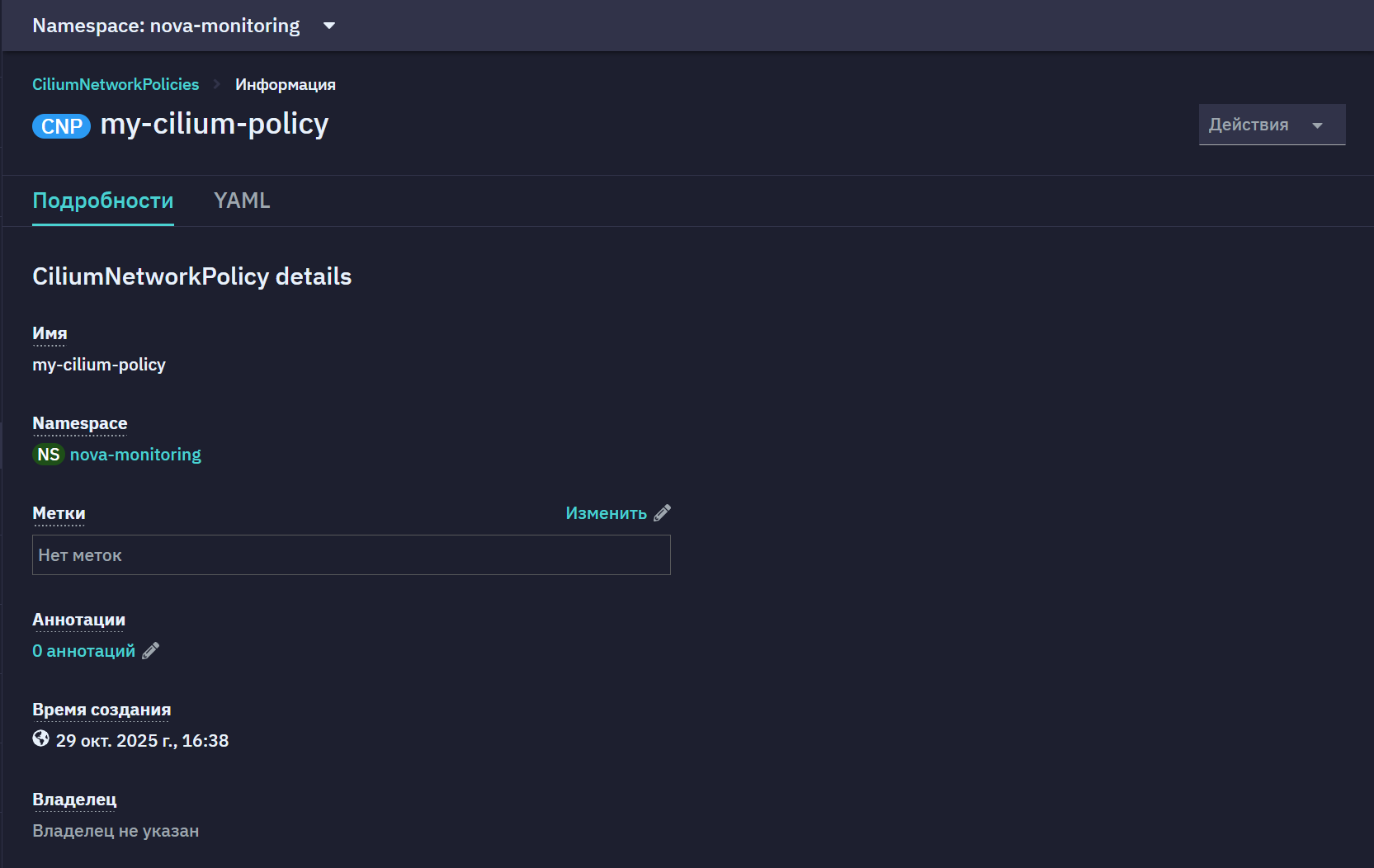Click pencil icon beside 0 аннотаций
1374x868 pixels.
point(150,651)
